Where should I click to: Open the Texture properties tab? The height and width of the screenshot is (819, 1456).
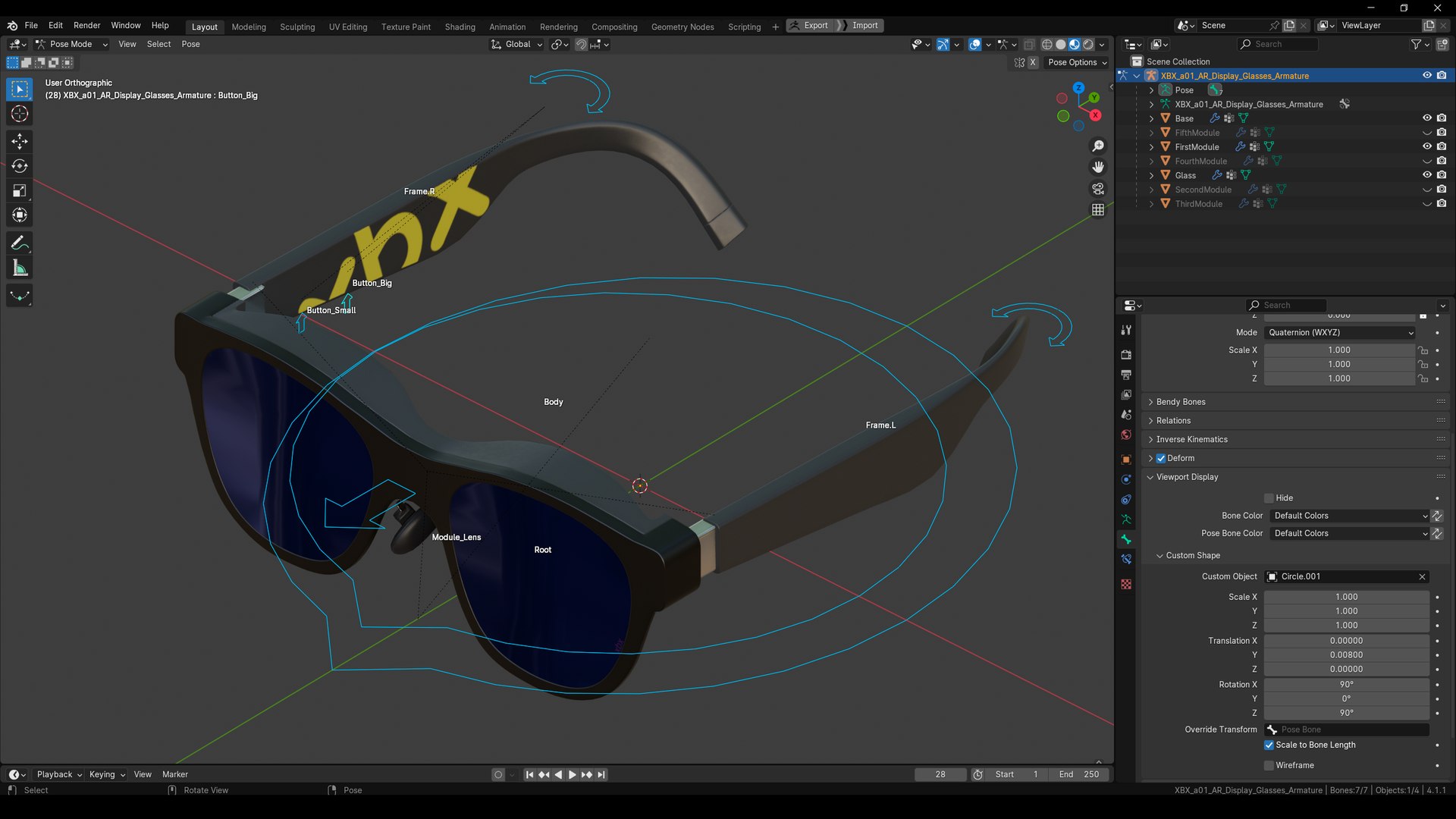click(1126, 584)
